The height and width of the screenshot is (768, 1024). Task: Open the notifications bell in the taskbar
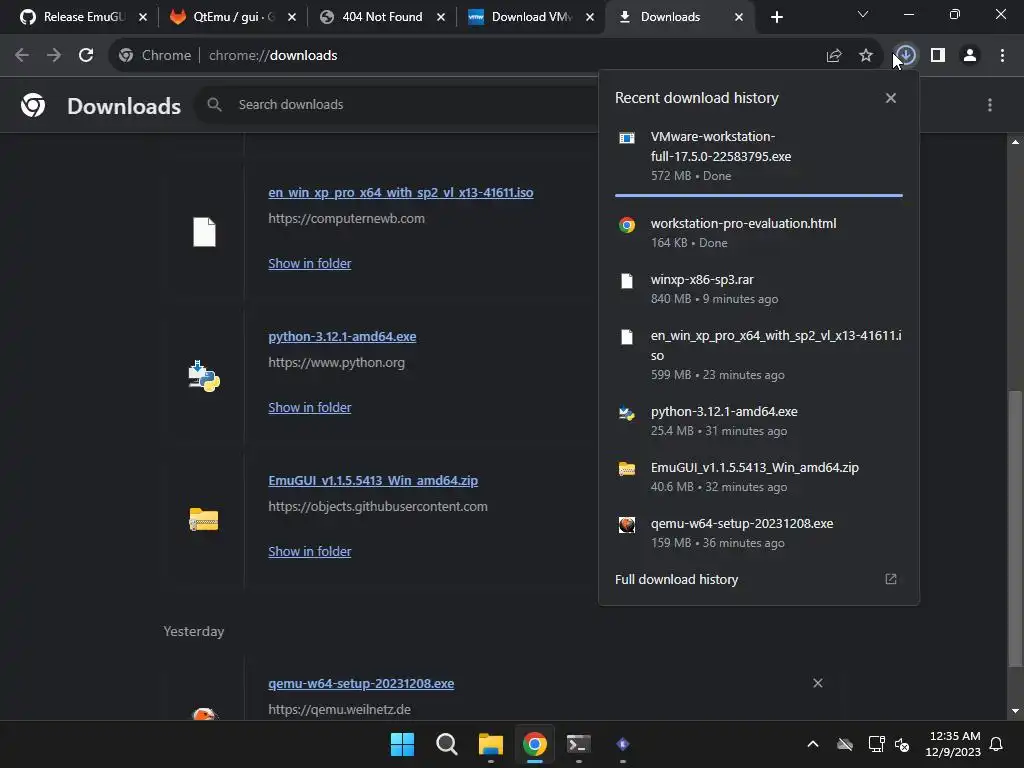997,744
